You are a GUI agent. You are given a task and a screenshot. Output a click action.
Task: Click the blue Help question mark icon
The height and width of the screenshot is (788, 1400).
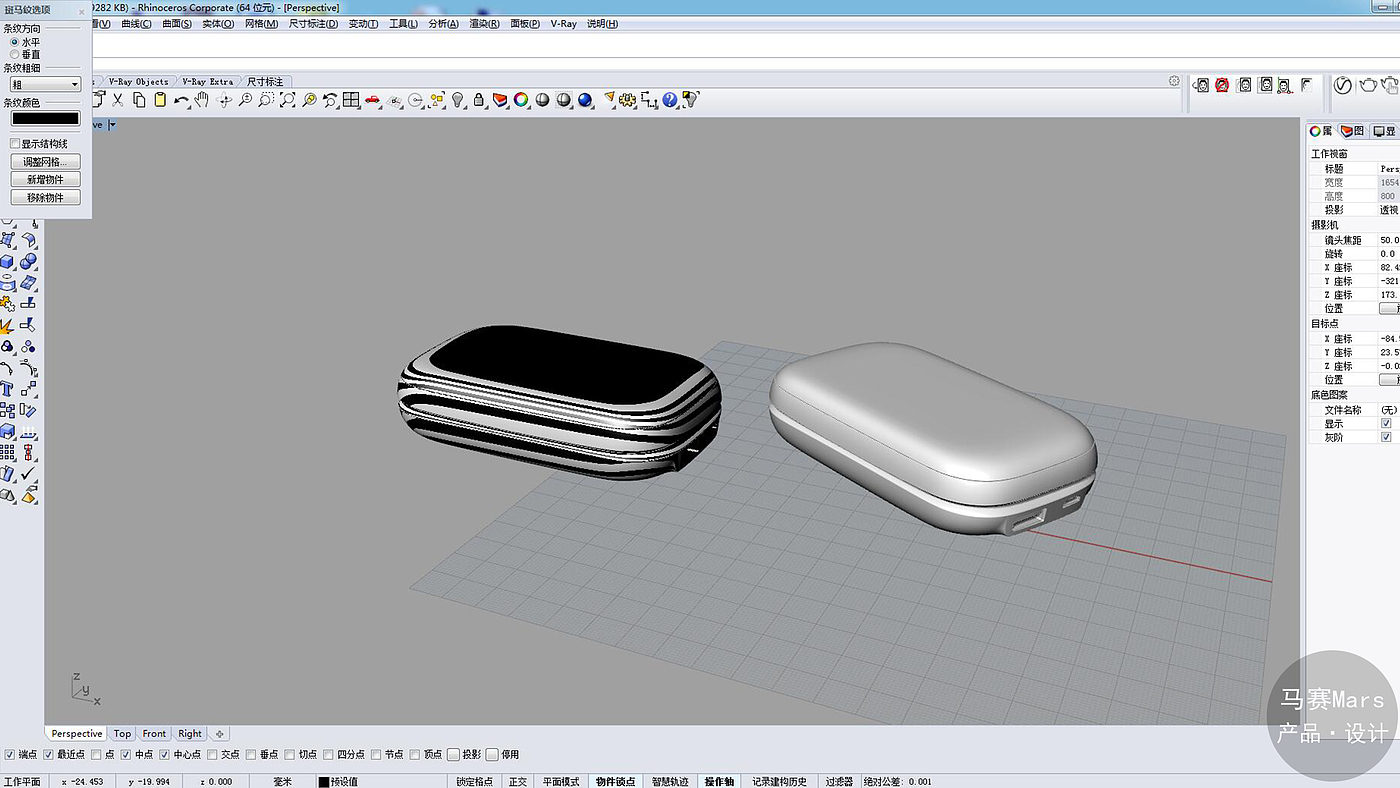click(x=670, y=100)
